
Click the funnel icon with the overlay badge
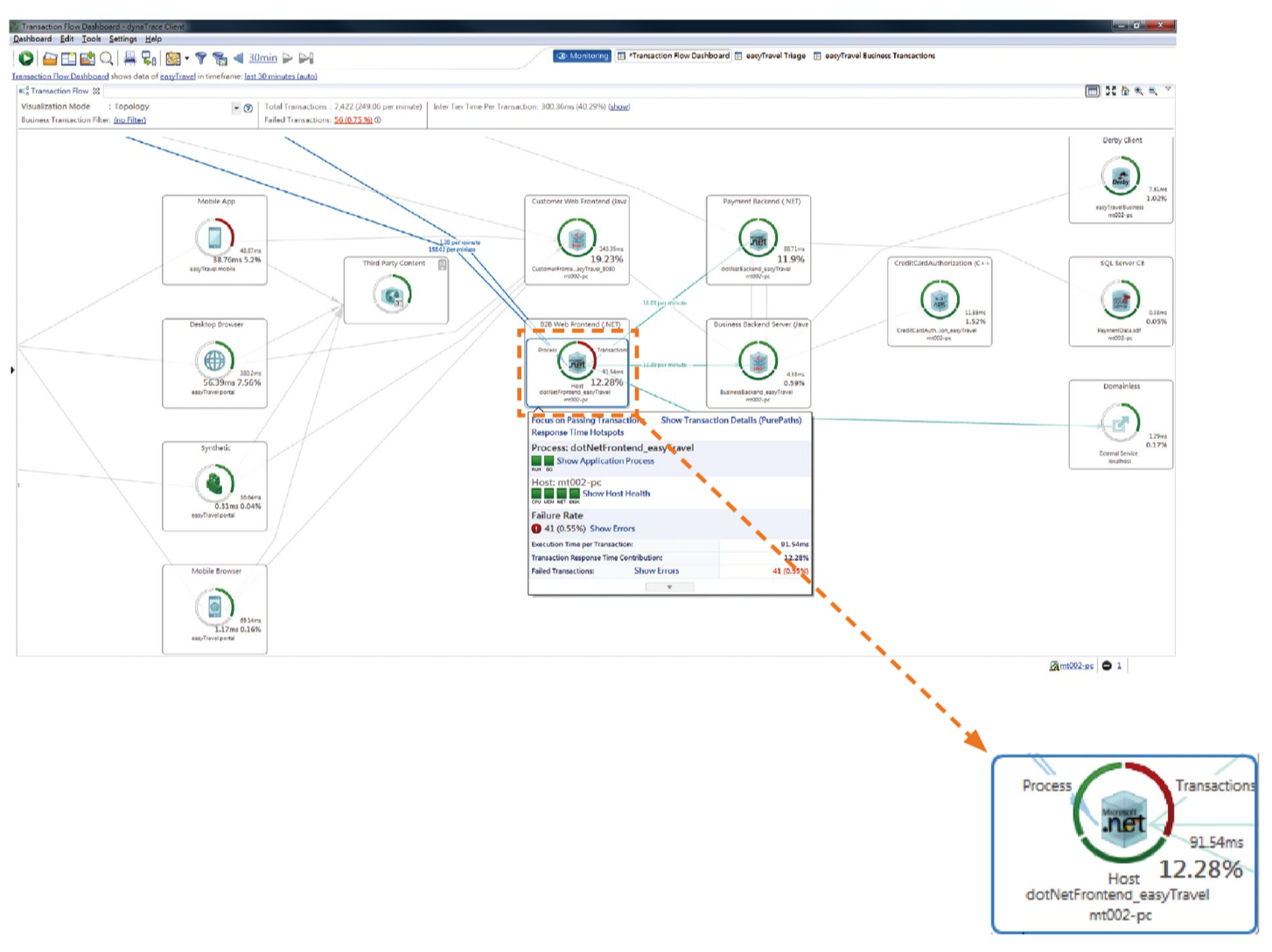click(x=220, y=59)
